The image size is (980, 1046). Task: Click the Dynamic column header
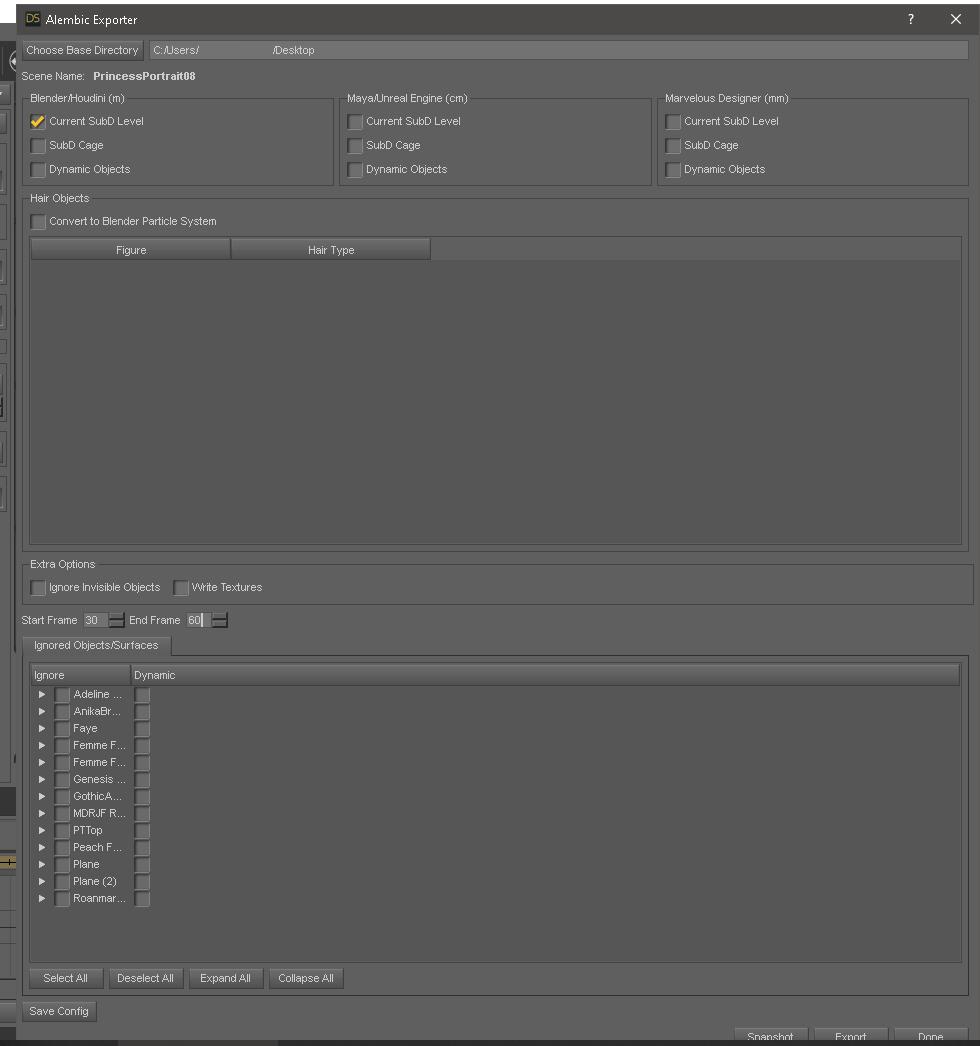coord(544,675)
